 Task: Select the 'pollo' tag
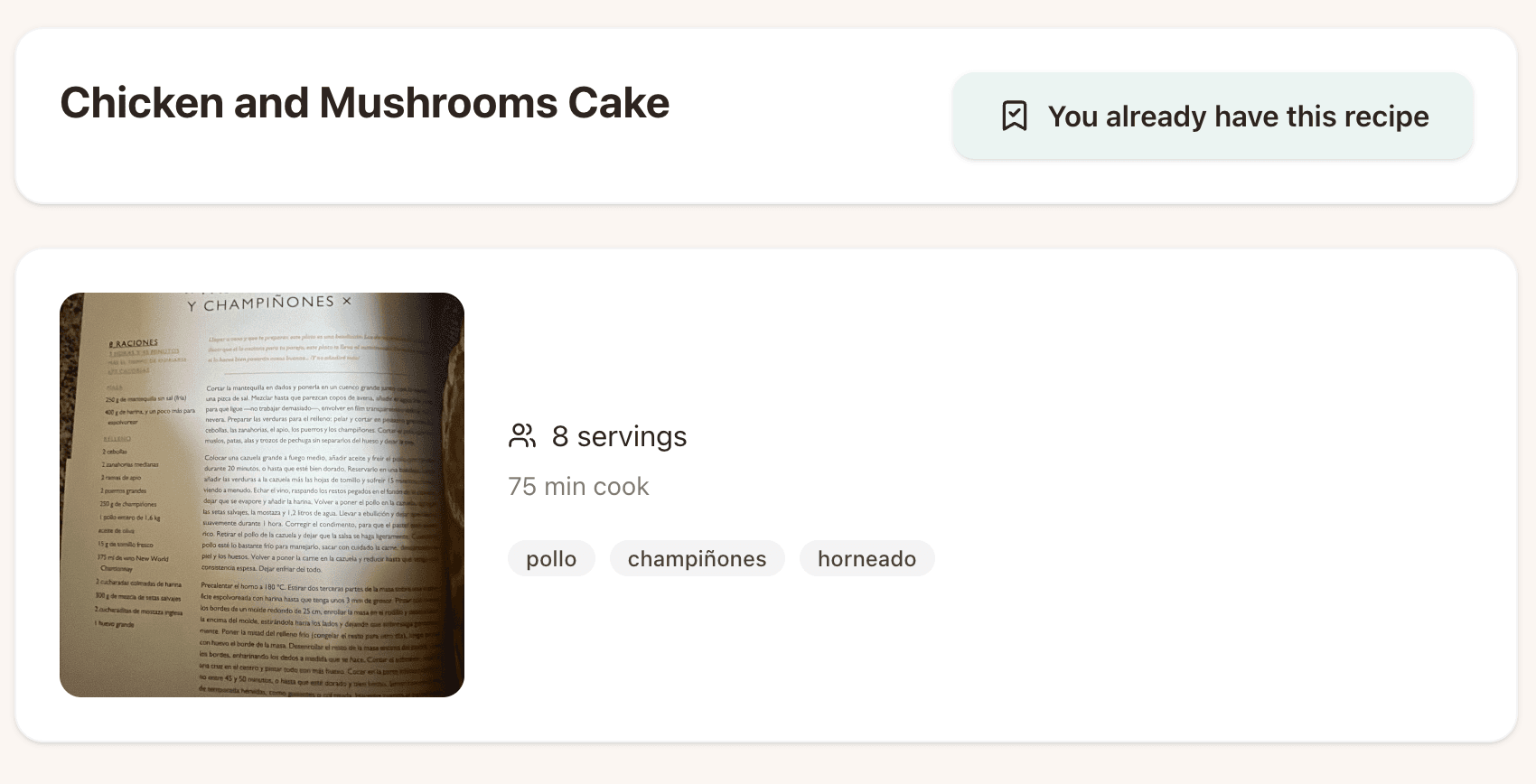pyautogui.click(x=551, y=558)
